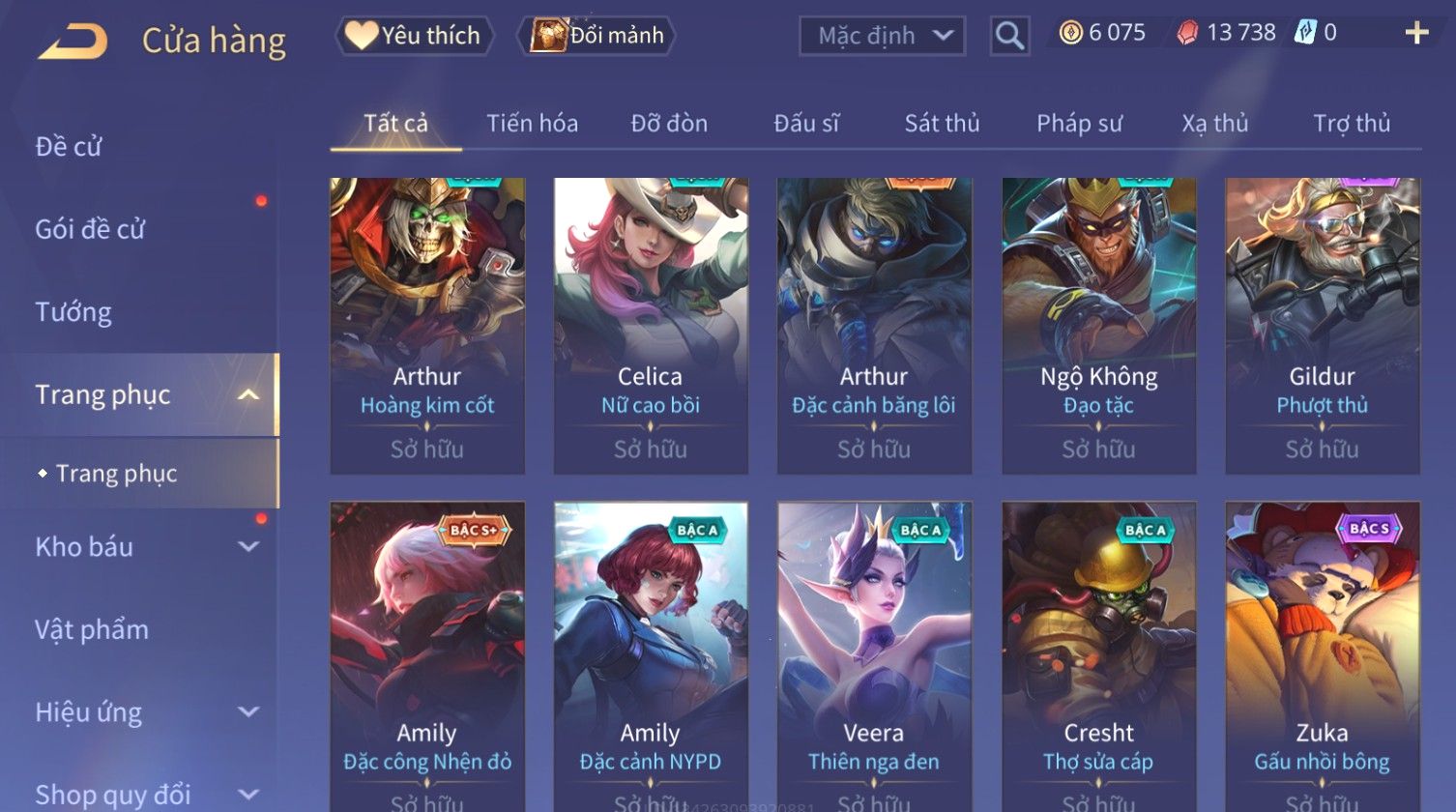The image size is (1456, 812).
Task: Open the Mặc định sort dropdown
Action: click(882, 37)
